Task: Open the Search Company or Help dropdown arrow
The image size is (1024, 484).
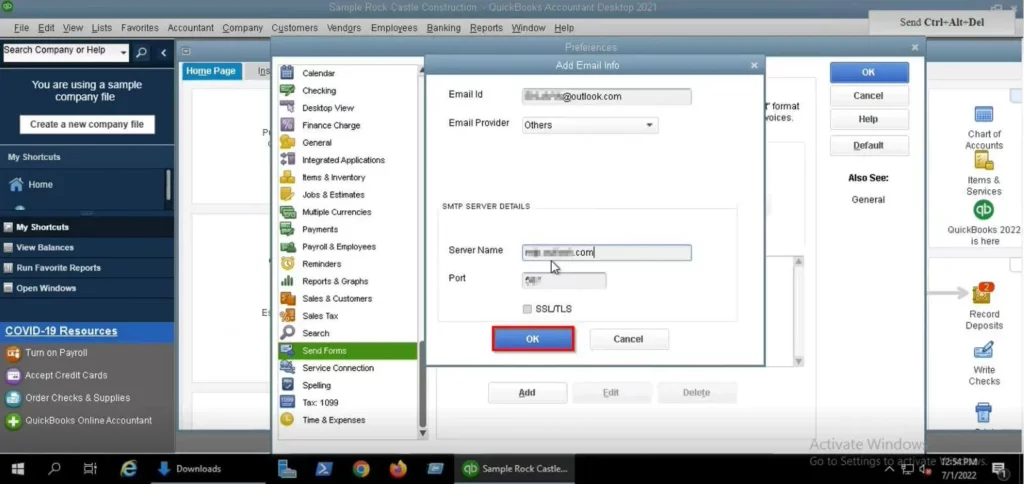Action: coord(123,52)
